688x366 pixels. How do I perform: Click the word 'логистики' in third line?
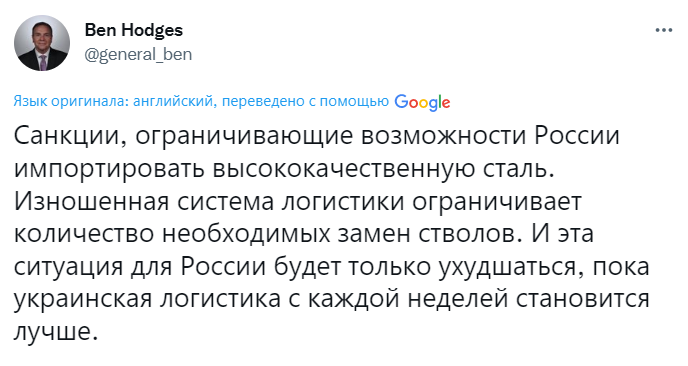pyautogui.click(x=343, y=201)
